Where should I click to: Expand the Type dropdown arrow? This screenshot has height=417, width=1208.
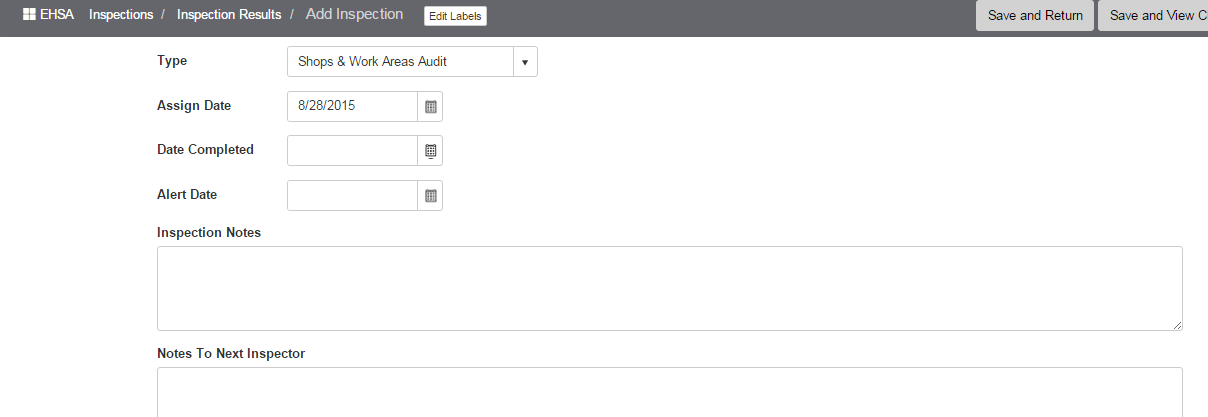pyautogui.click(x=525, y=62)
